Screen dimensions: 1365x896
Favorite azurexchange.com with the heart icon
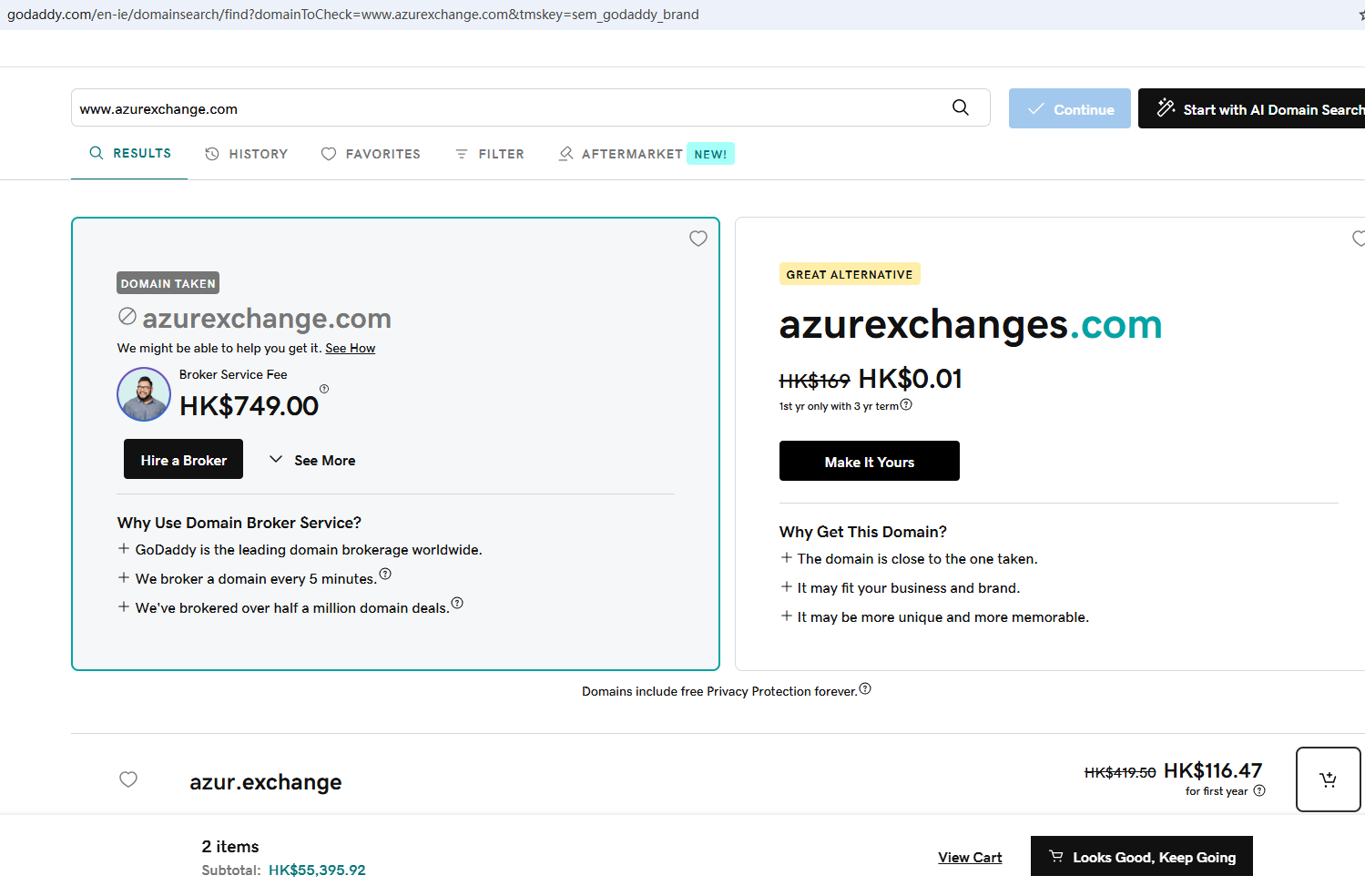pyautogui.click(x=698, y=239)
